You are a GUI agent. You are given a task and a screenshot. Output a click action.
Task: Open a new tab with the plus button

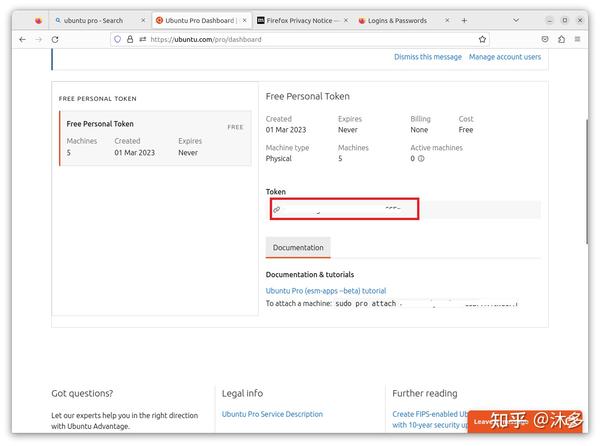(464, 20)
